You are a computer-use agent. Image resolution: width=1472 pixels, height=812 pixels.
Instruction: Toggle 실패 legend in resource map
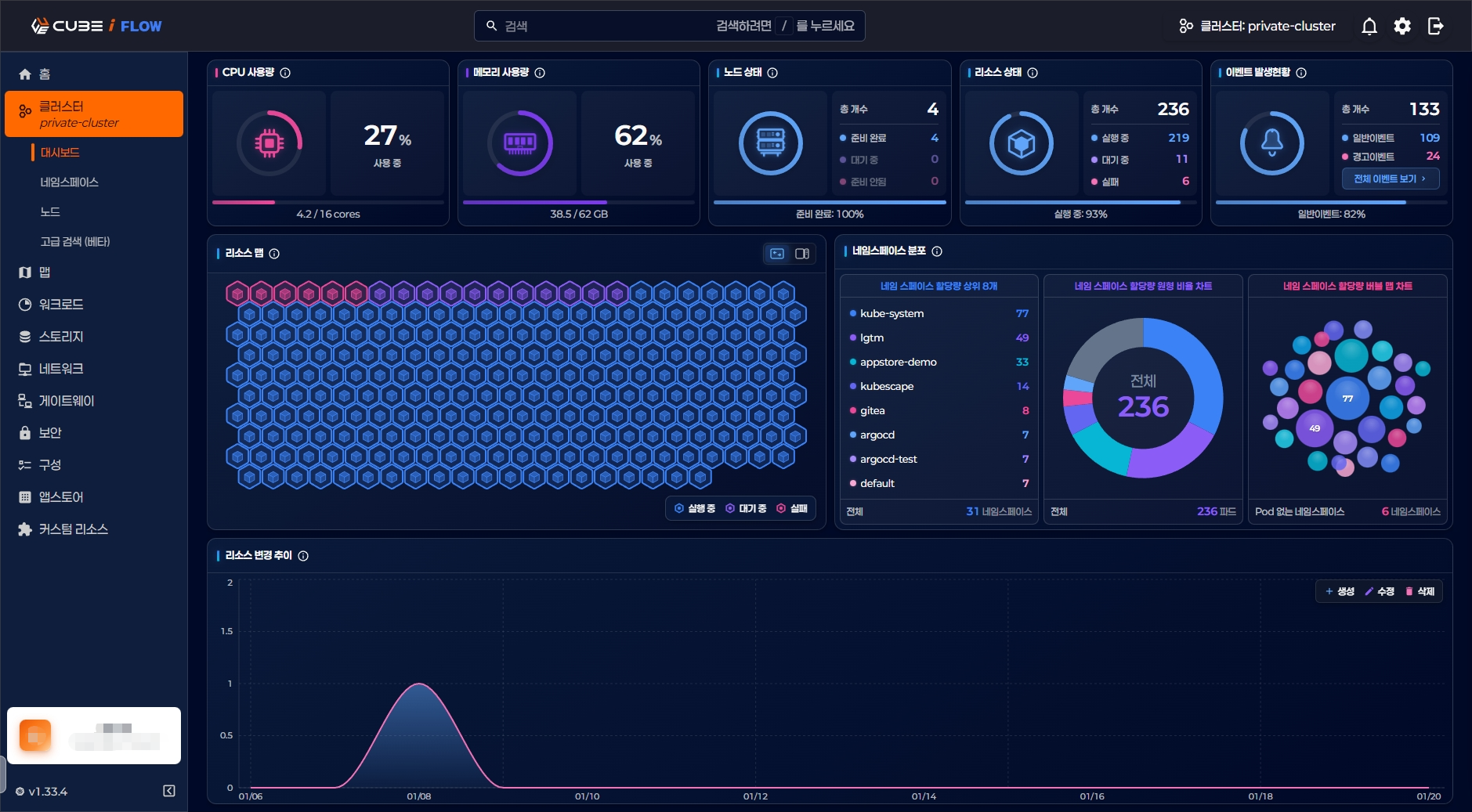point(792,509)
